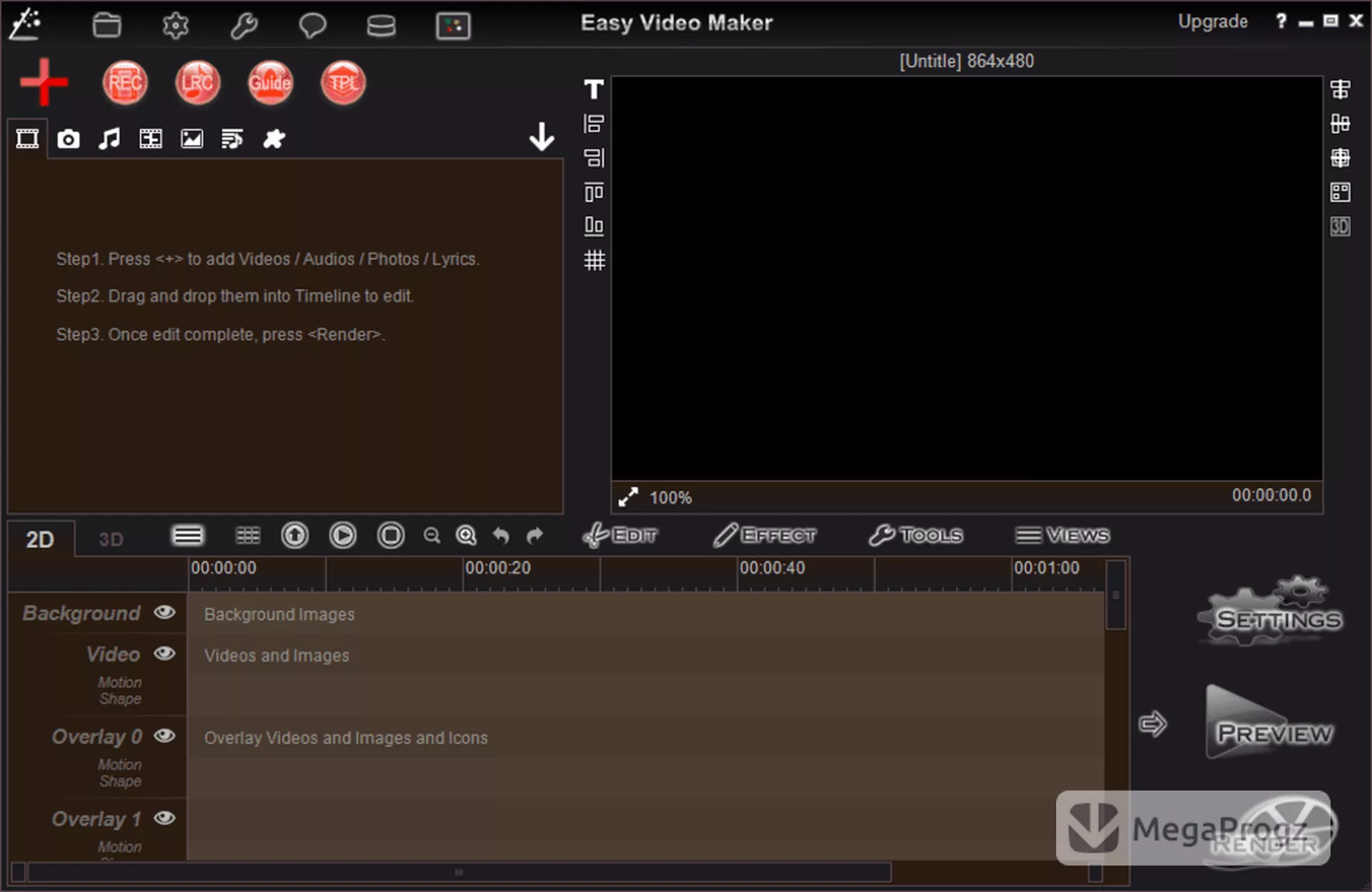The width and height of the screenshot is (1372, 892).
Task: Toggle the preview grid overlay icon
Action: tap(594, 260)
